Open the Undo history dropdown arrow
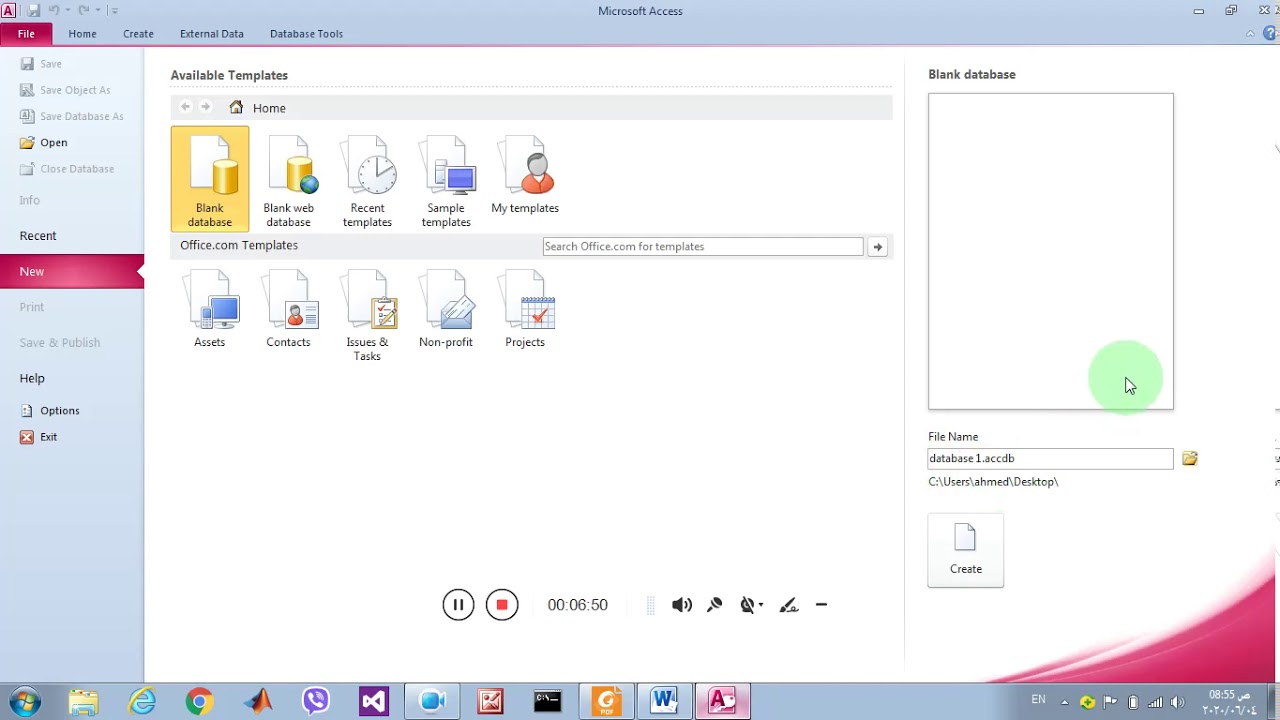This screenshot has height=720, width=1280. click(68, 10)
